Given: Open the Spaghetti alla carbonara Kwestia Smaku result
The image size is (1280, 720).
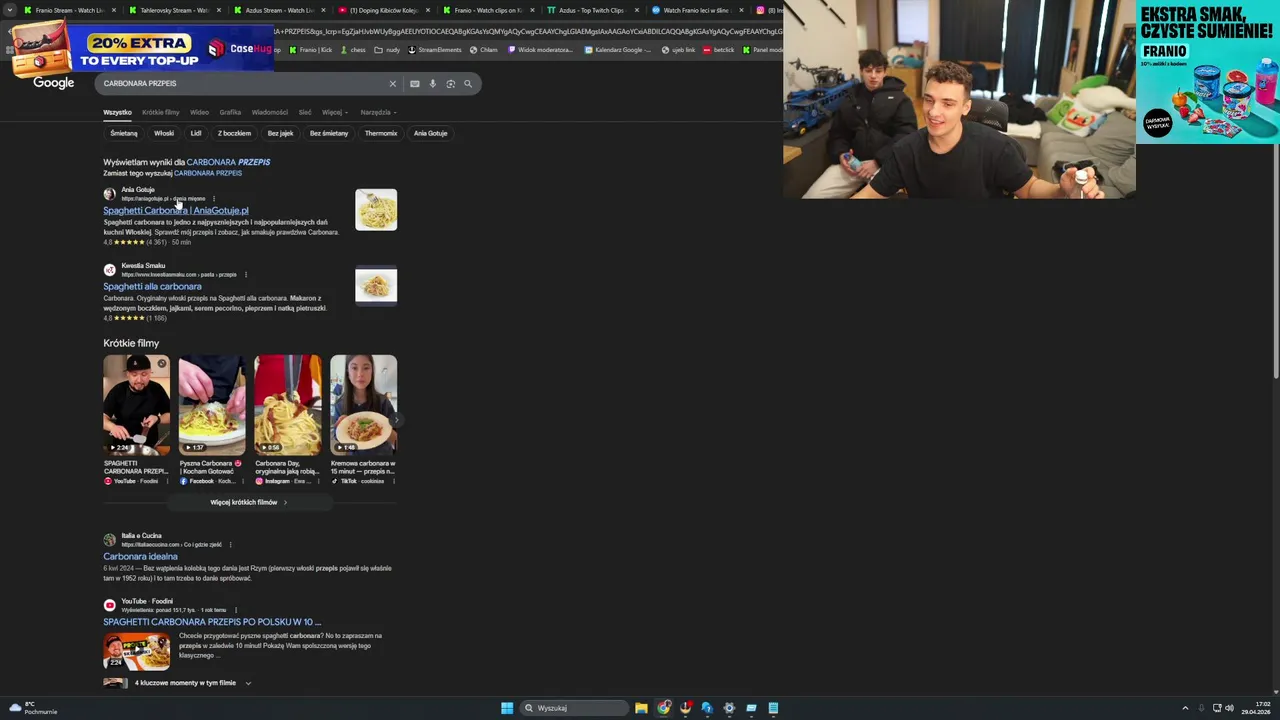Looking at the screenshot, I should [152, 286].
